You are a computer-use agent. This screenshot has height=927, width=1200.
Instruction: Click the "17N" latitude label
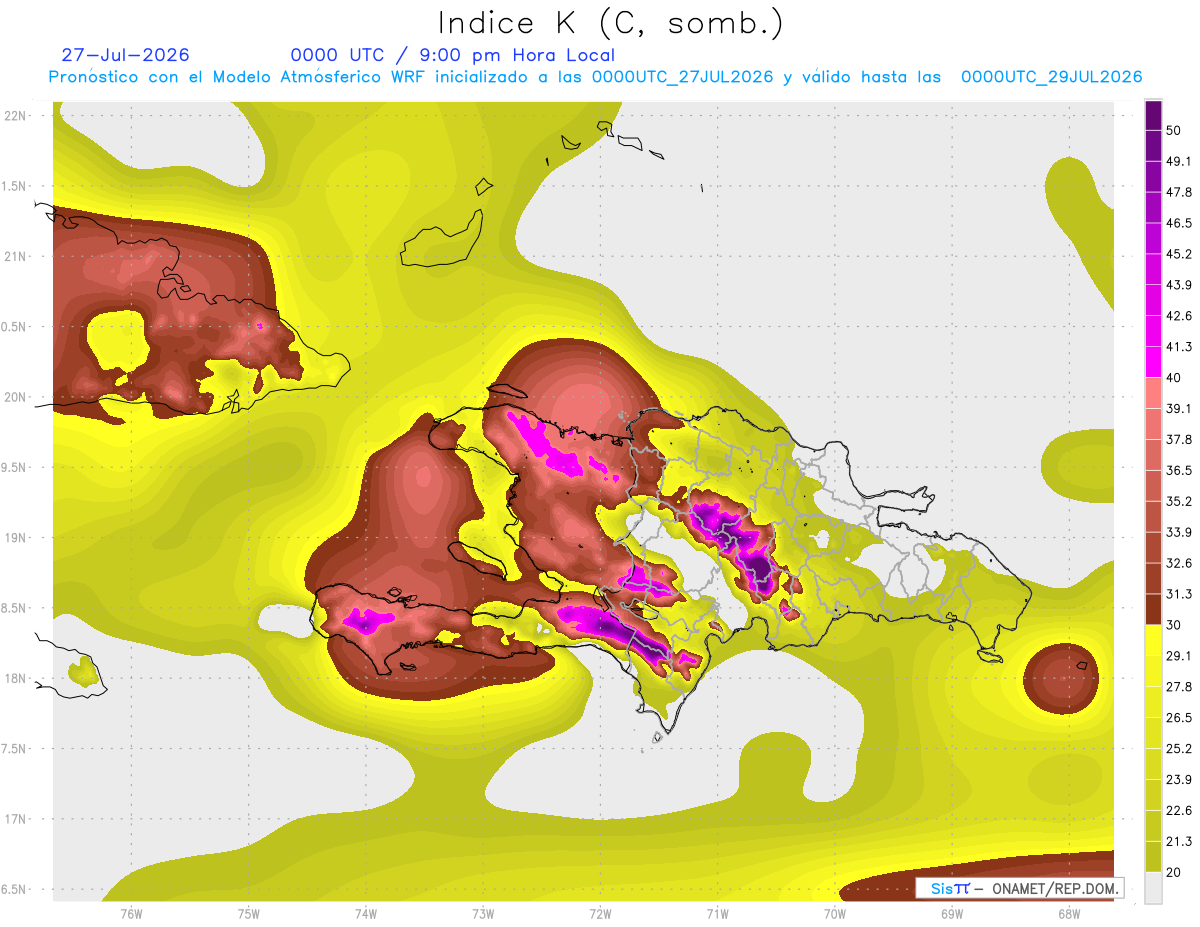tap(15, 819)
